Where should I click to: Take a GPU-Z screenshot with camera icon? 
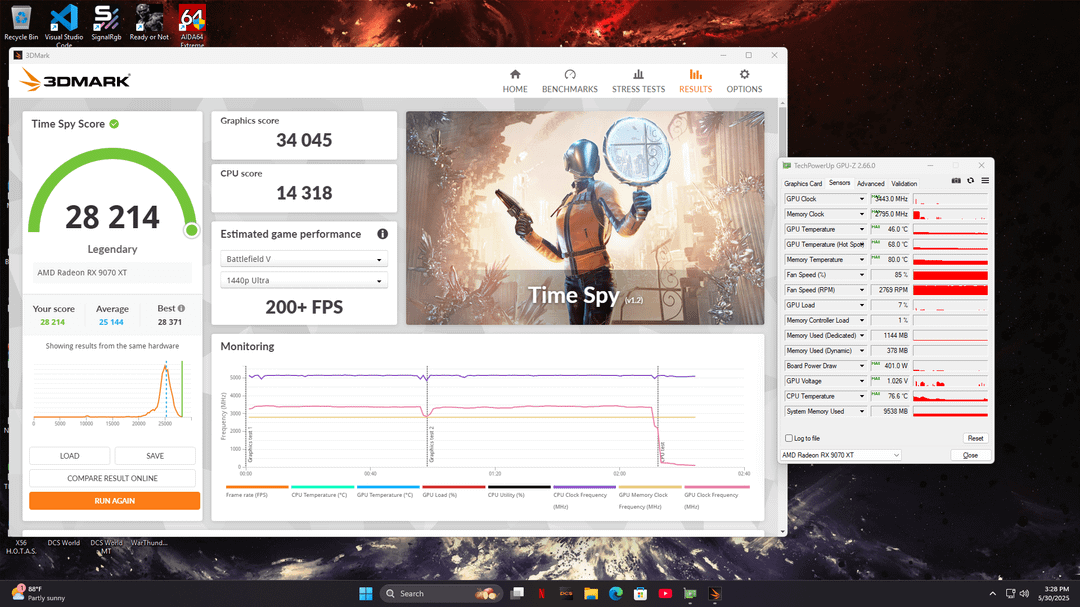pos(956,181)
